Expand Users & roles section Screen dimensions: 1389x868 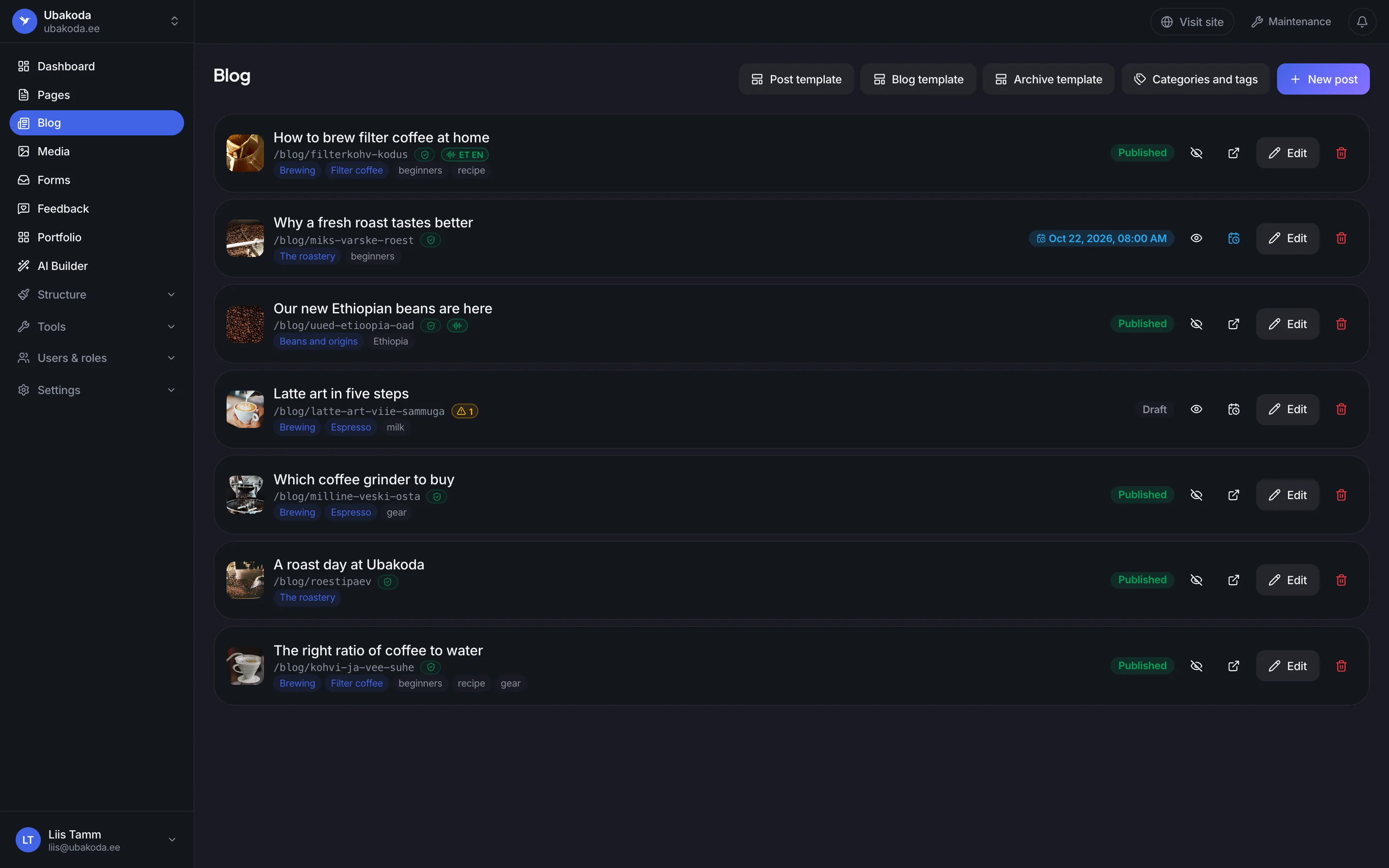pyautogui.click(x=96, y=358)
